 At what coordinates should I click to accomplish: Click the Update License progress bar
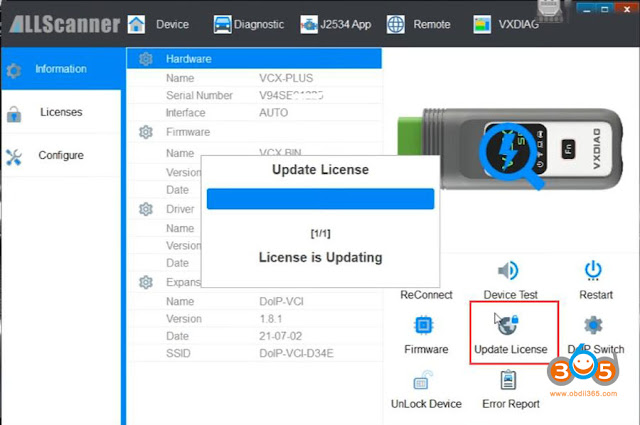[x=320, y=199]
